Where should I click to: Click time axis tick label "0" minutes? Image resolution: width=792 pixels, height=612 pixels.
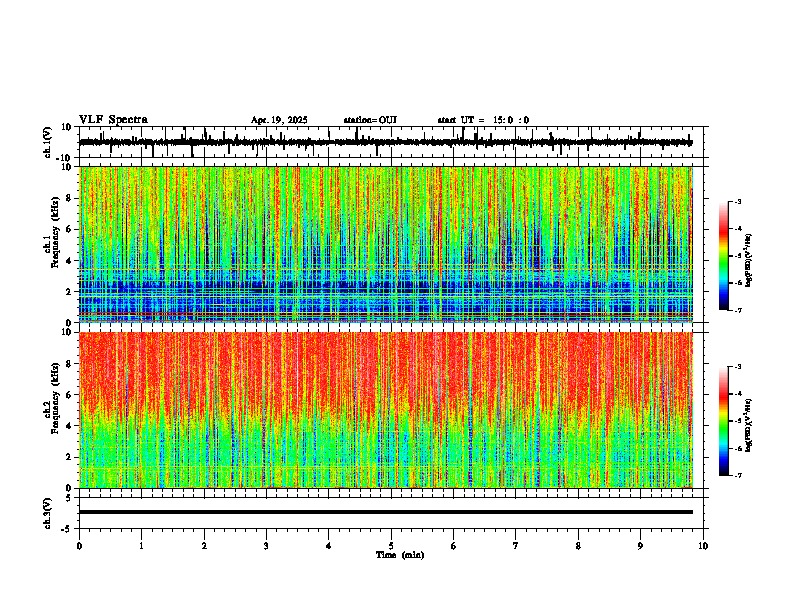click(x=79, y=546)
